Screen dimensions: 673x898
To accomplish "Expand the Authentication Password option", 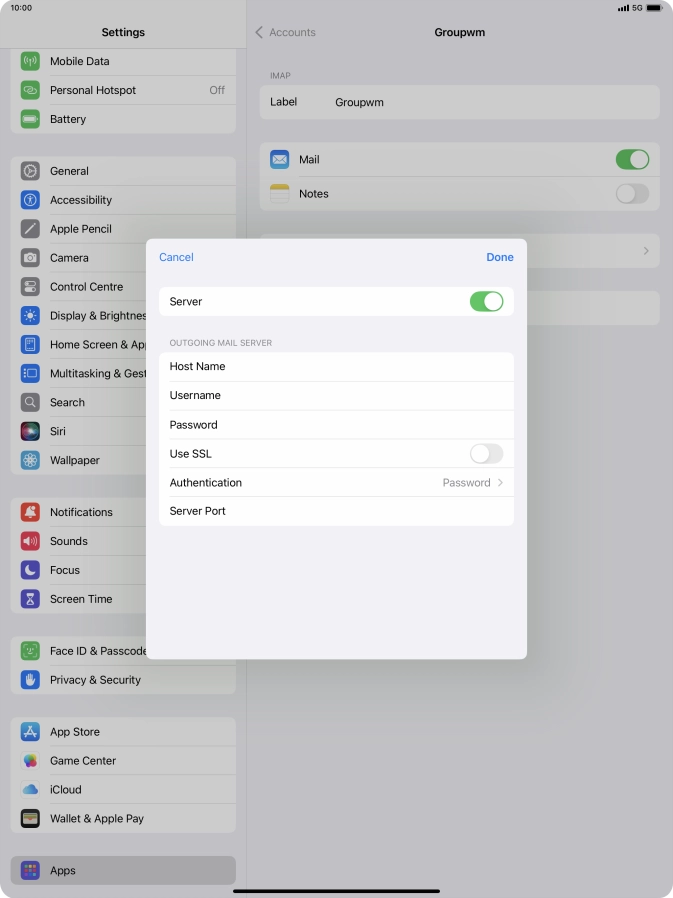I will tap(472, 483).
